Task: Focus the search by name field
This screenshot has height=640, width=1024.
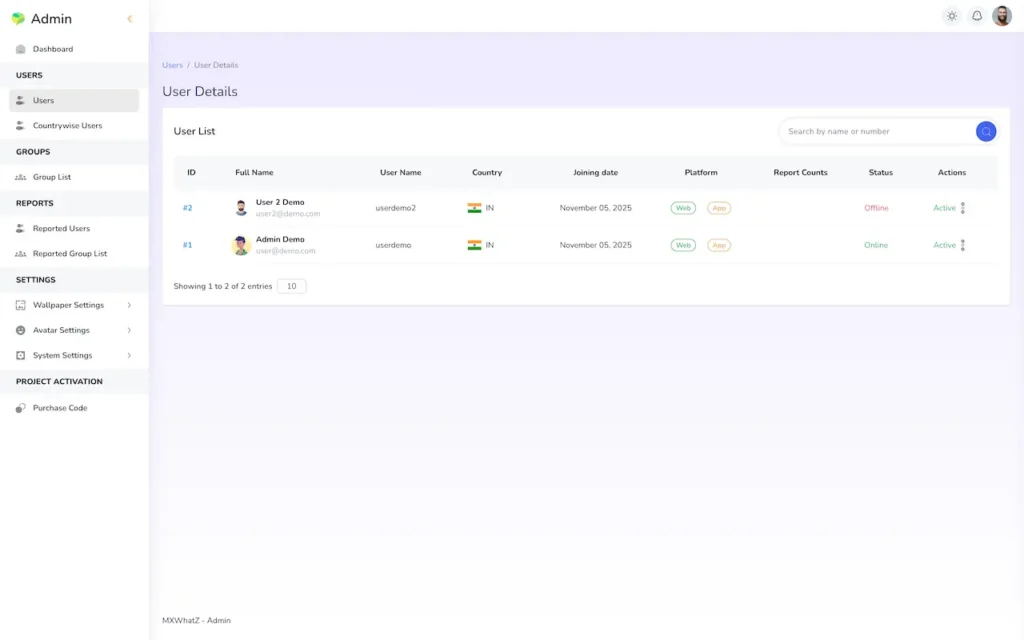Action: [876, 131]
